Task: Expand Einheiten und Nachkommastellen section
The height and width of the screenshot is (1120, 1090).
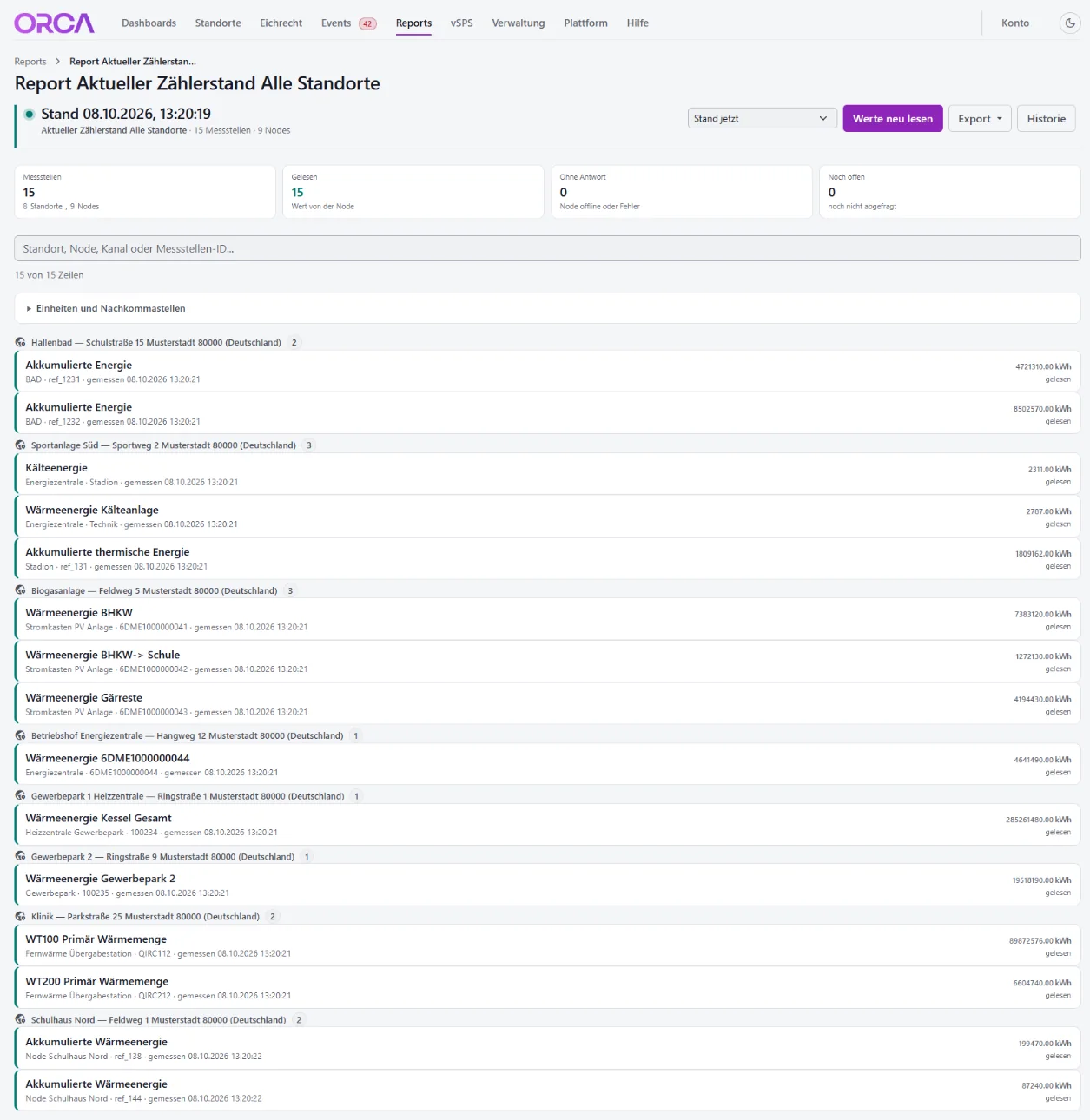Action: pyautogui.click(x=547, y=308)
